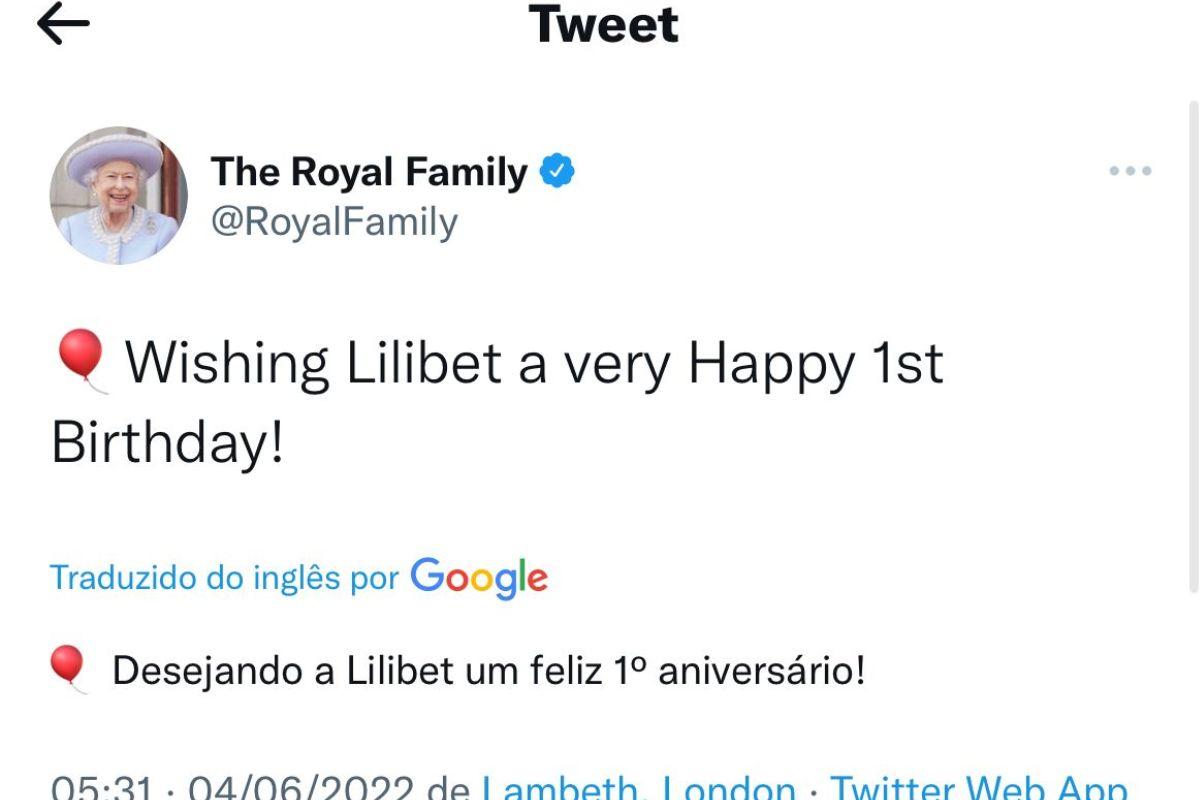Click the 'Traduzido do inglês por' link

coord(225,578)
